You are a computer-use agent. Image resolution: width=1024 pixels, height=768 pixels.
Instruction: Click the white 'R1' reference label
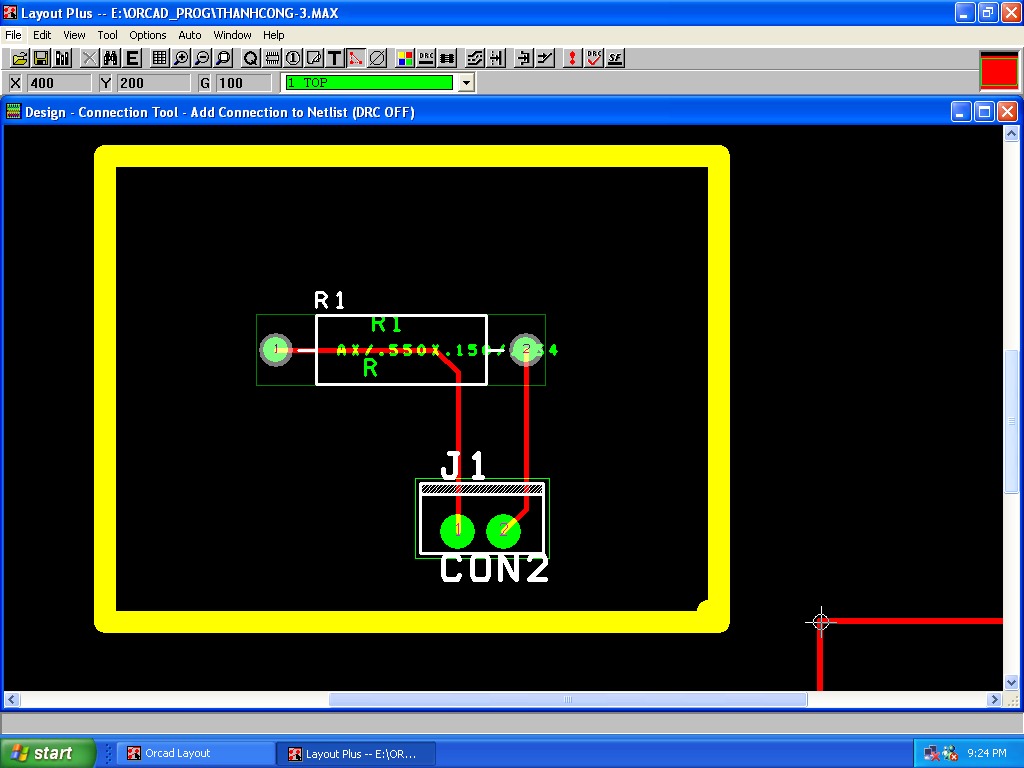[x=329, y=300]
